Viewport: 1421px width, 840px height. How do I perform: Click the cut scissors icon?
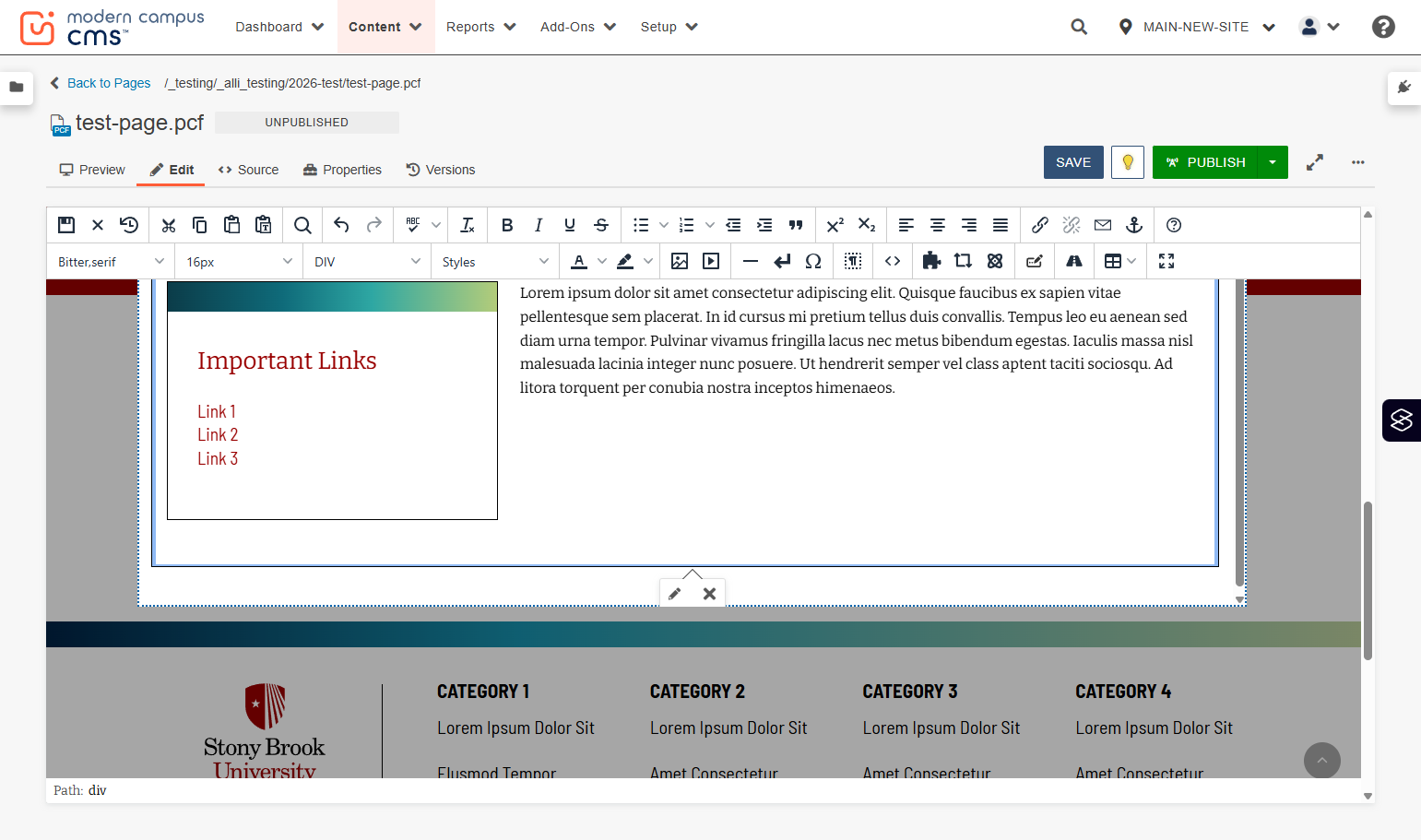point(168,225)
